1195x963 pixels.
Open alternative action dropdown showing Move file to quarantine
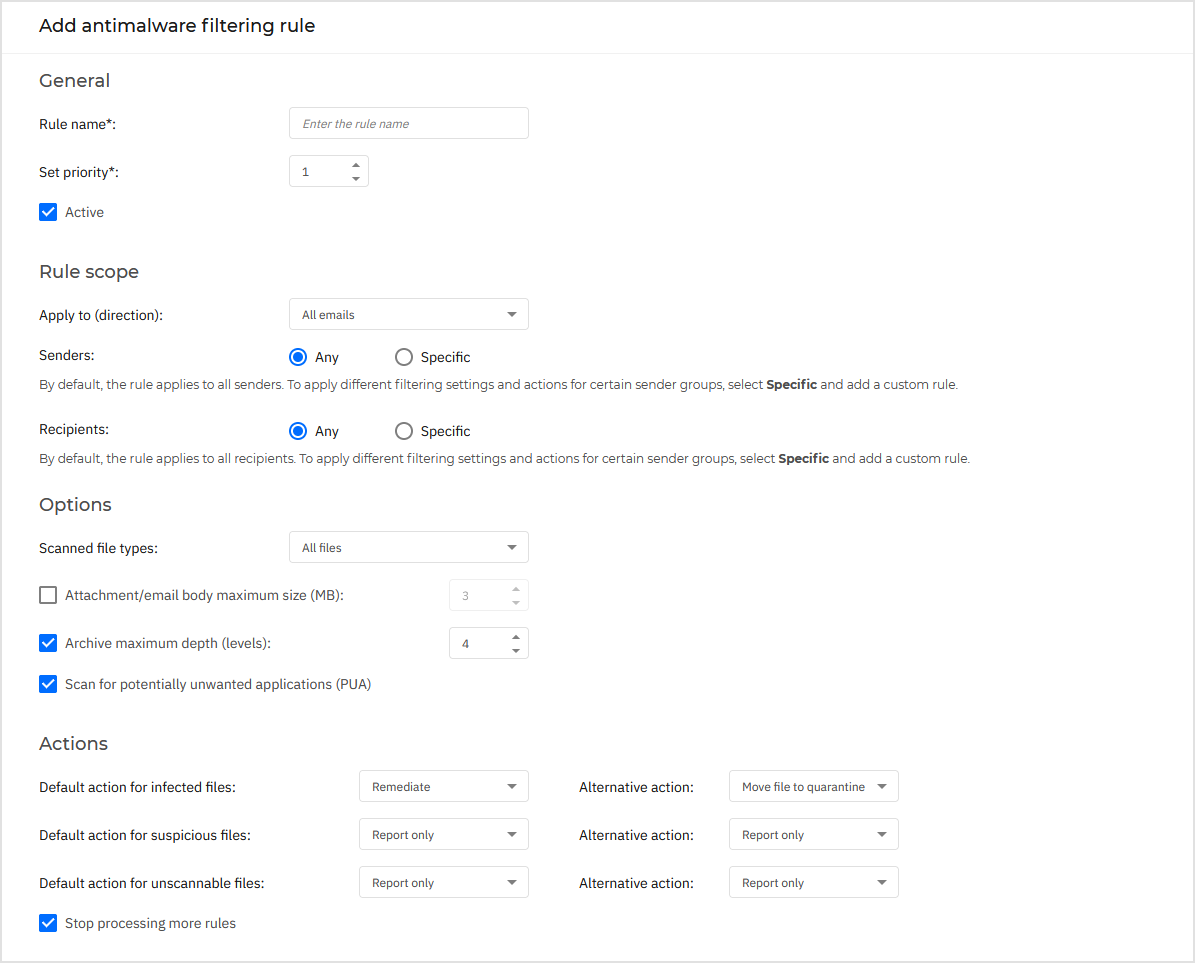[x=813, y=786]
